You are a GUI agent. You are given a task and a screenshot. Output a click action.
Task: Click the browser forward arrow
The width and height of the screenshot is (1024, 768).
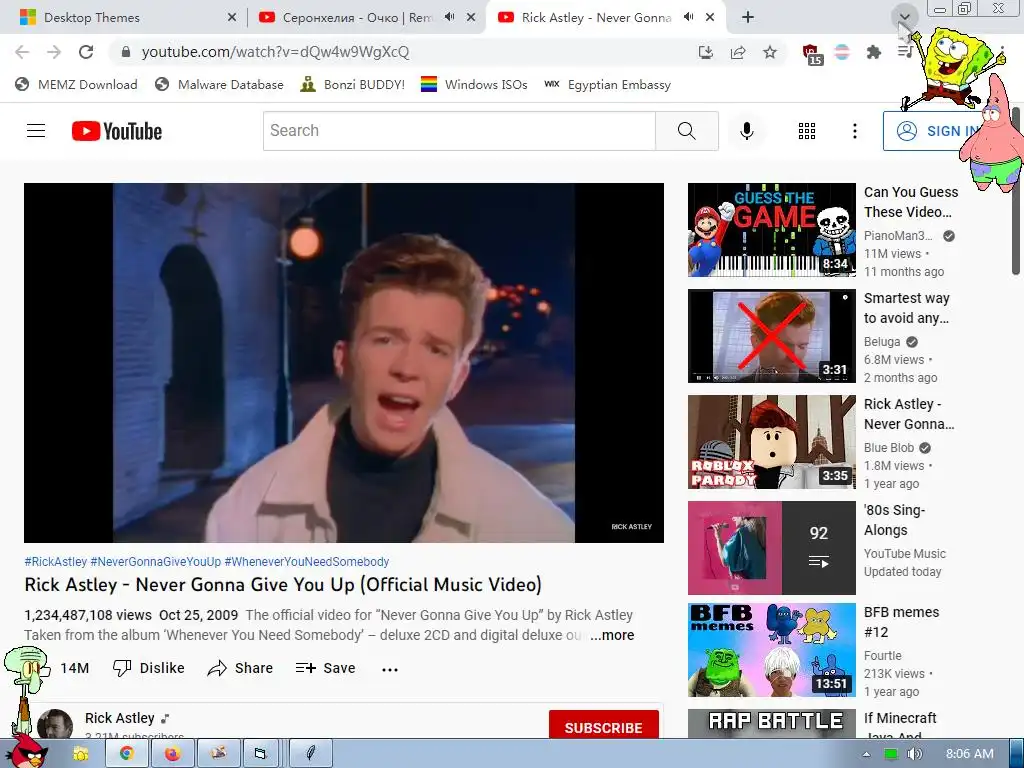point(54,52)
